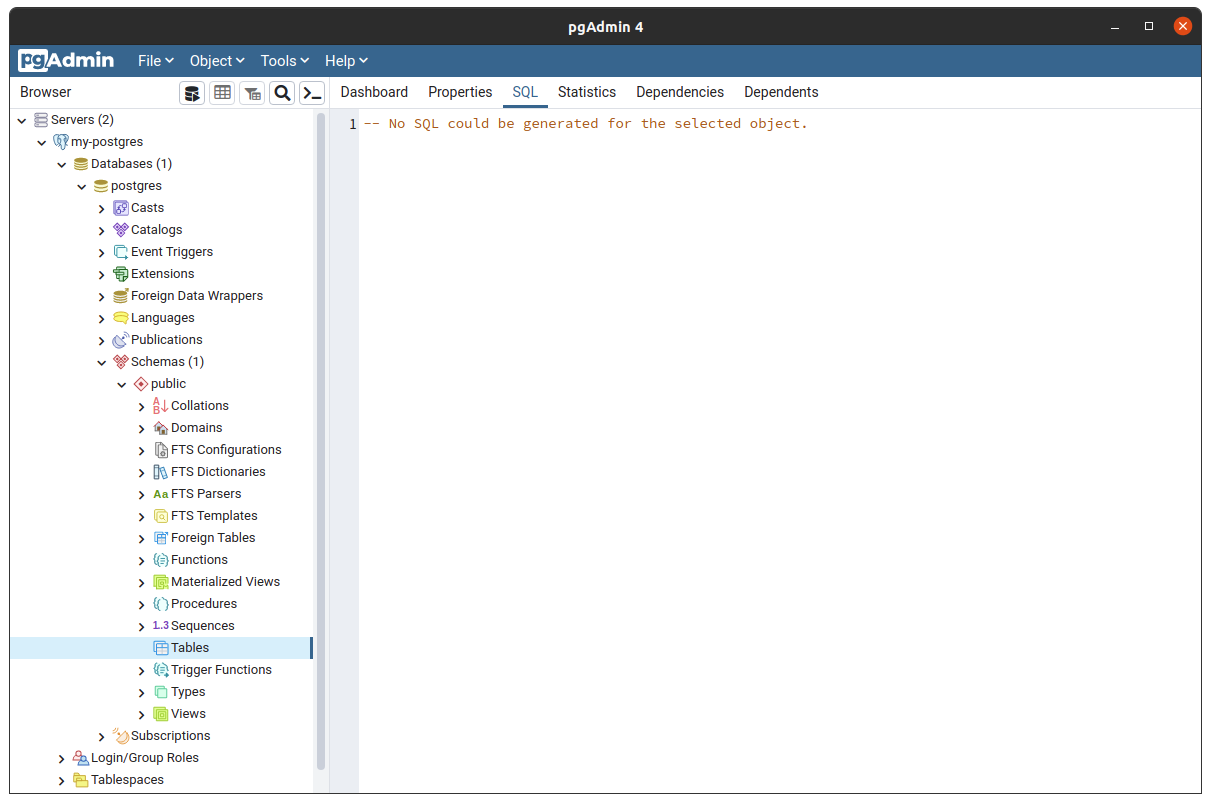Open the File menu
Image resolution: width=1211 pixels, height=803 pixels.
(x=156, y=61)
